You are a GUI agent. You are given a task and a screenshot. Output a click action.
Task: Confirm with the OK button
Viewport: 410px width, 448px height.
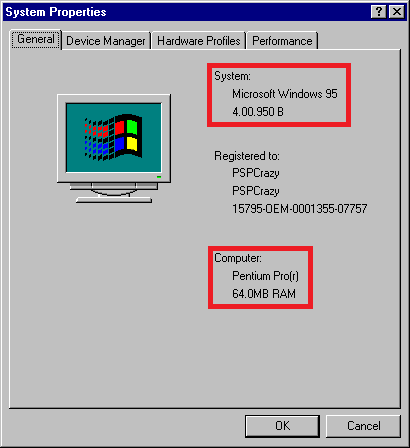click(x=282, y=426)
